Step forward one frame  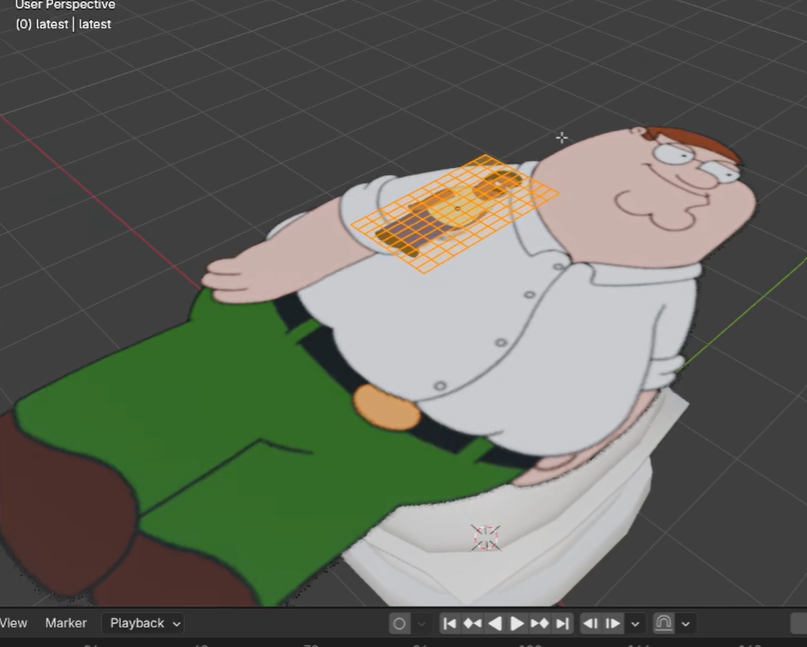click(612, 624)
